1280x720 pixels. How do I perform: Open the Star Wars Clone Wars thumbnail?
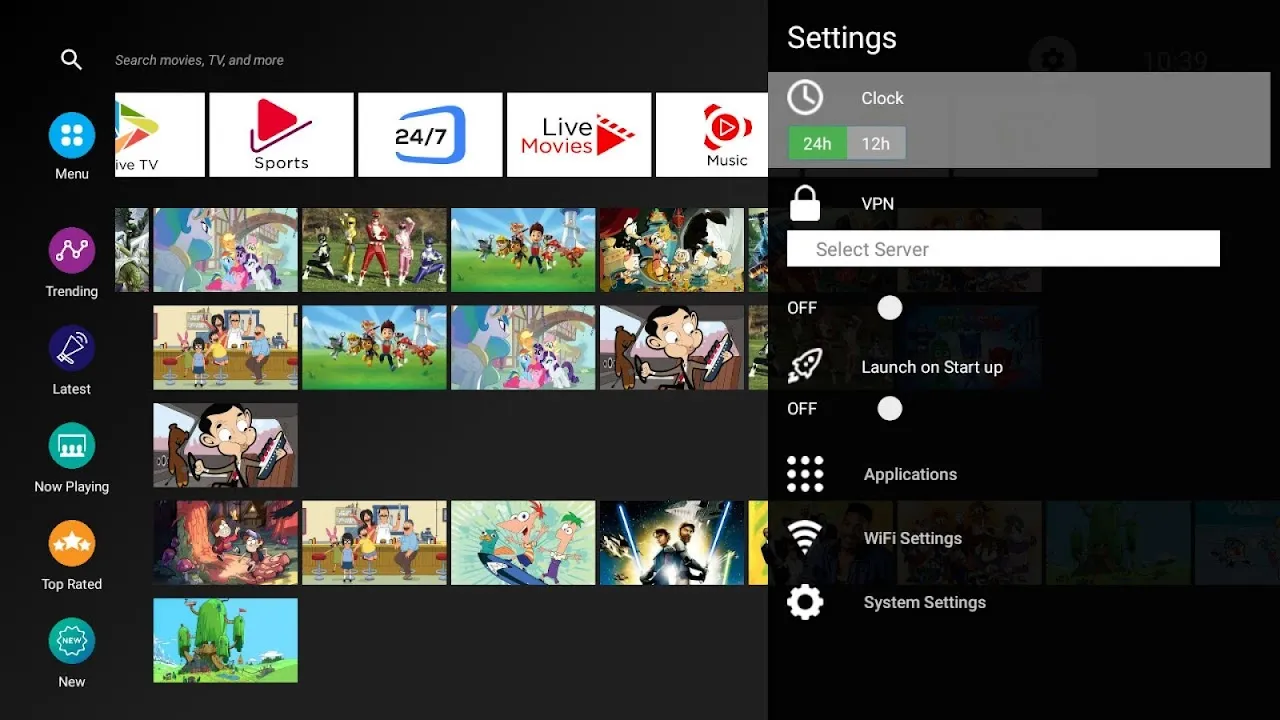672,543
